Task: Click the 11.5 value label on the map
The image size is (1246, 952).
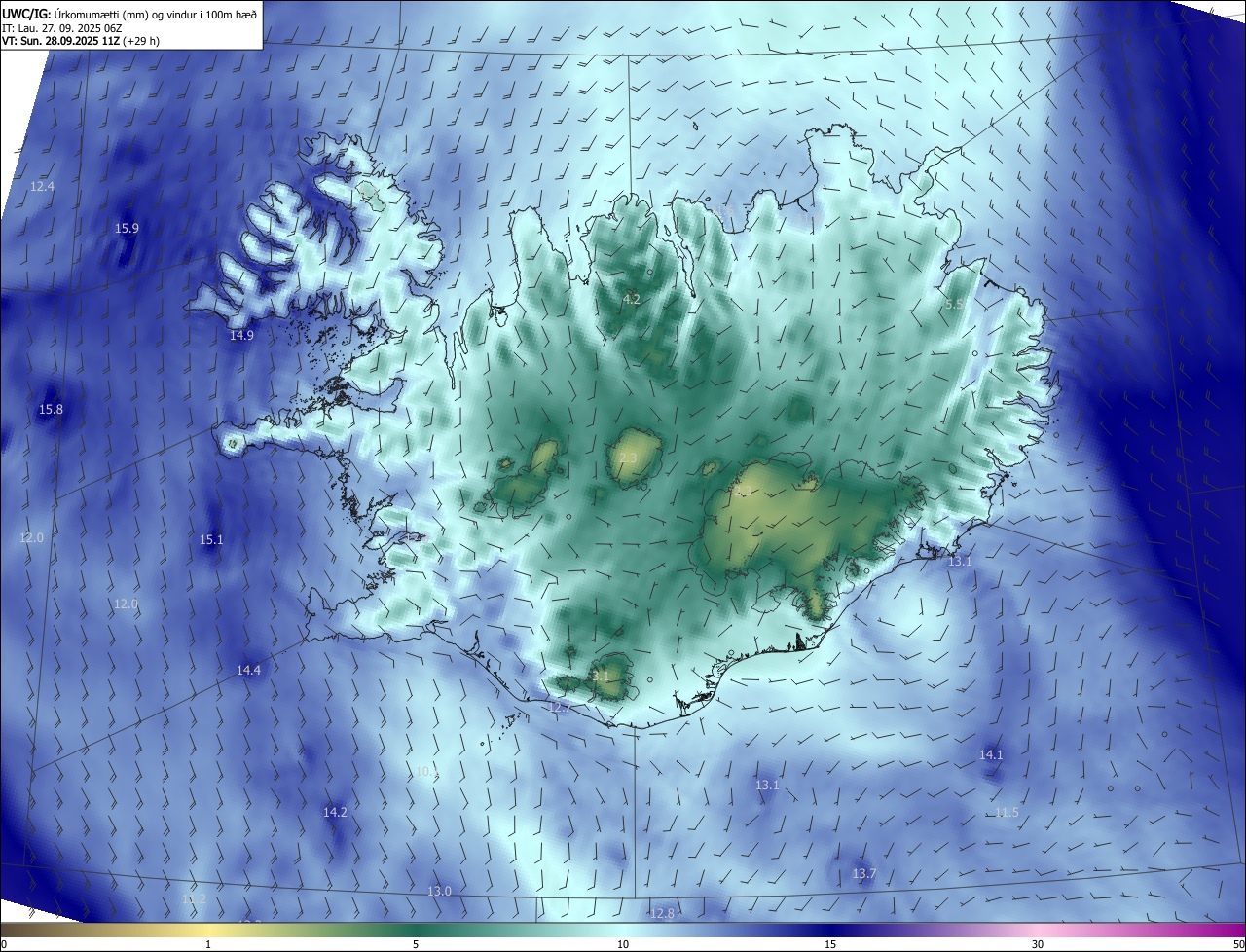Action: pyautogui.click(x=1007, y=812)
